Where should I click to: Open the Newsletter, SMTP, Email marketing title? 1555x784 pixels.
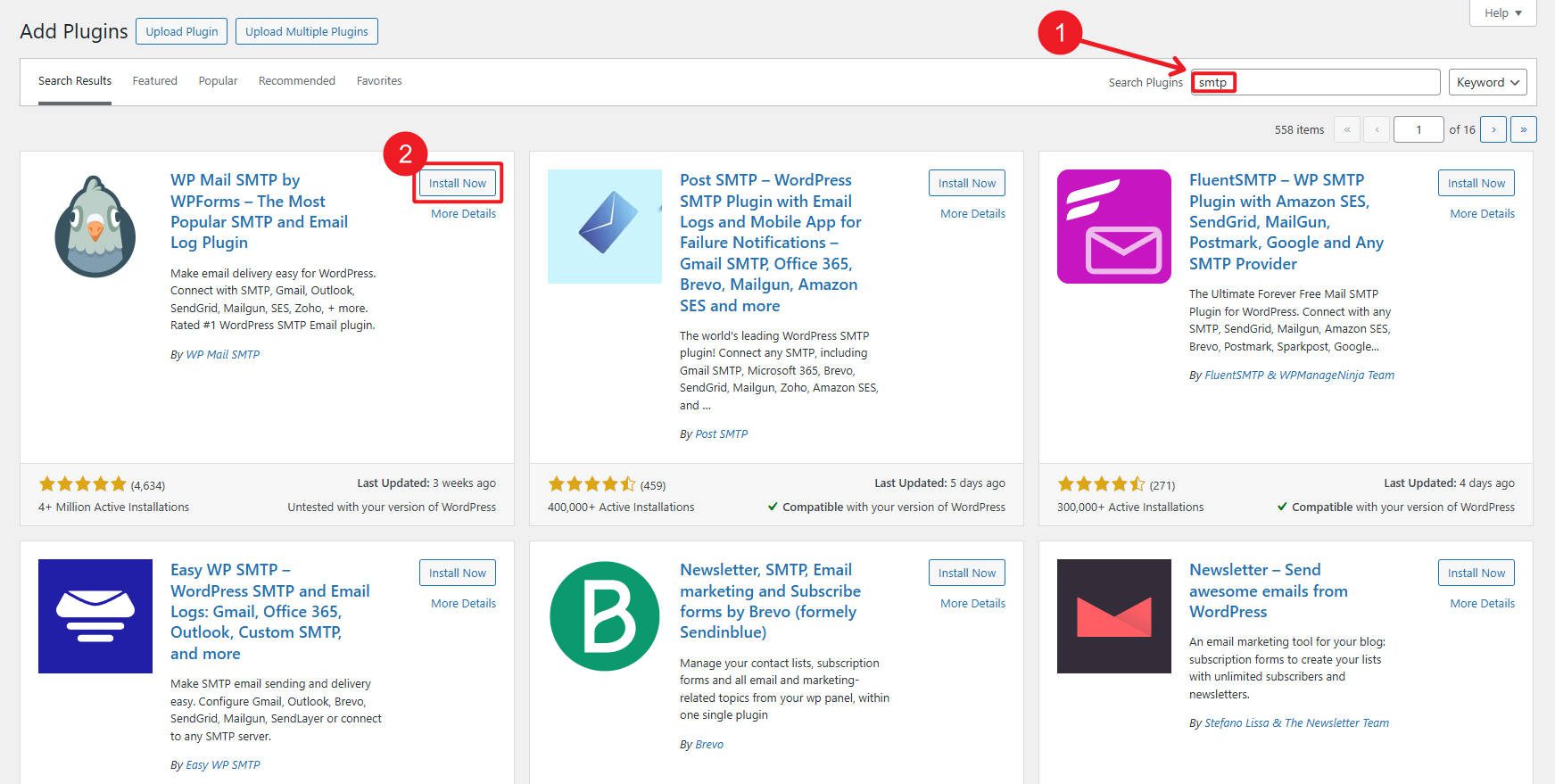click(770, 601)
